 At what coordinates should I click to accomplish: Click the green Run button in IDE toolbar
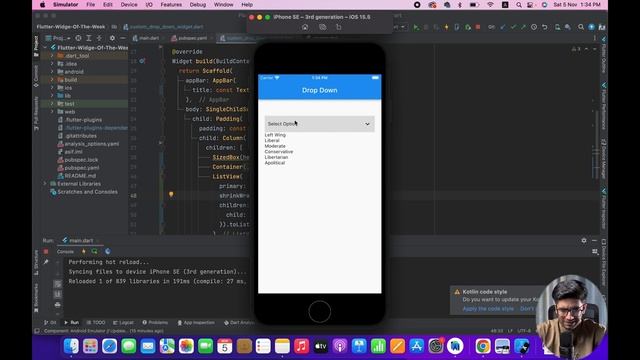[x=416, y=27]
